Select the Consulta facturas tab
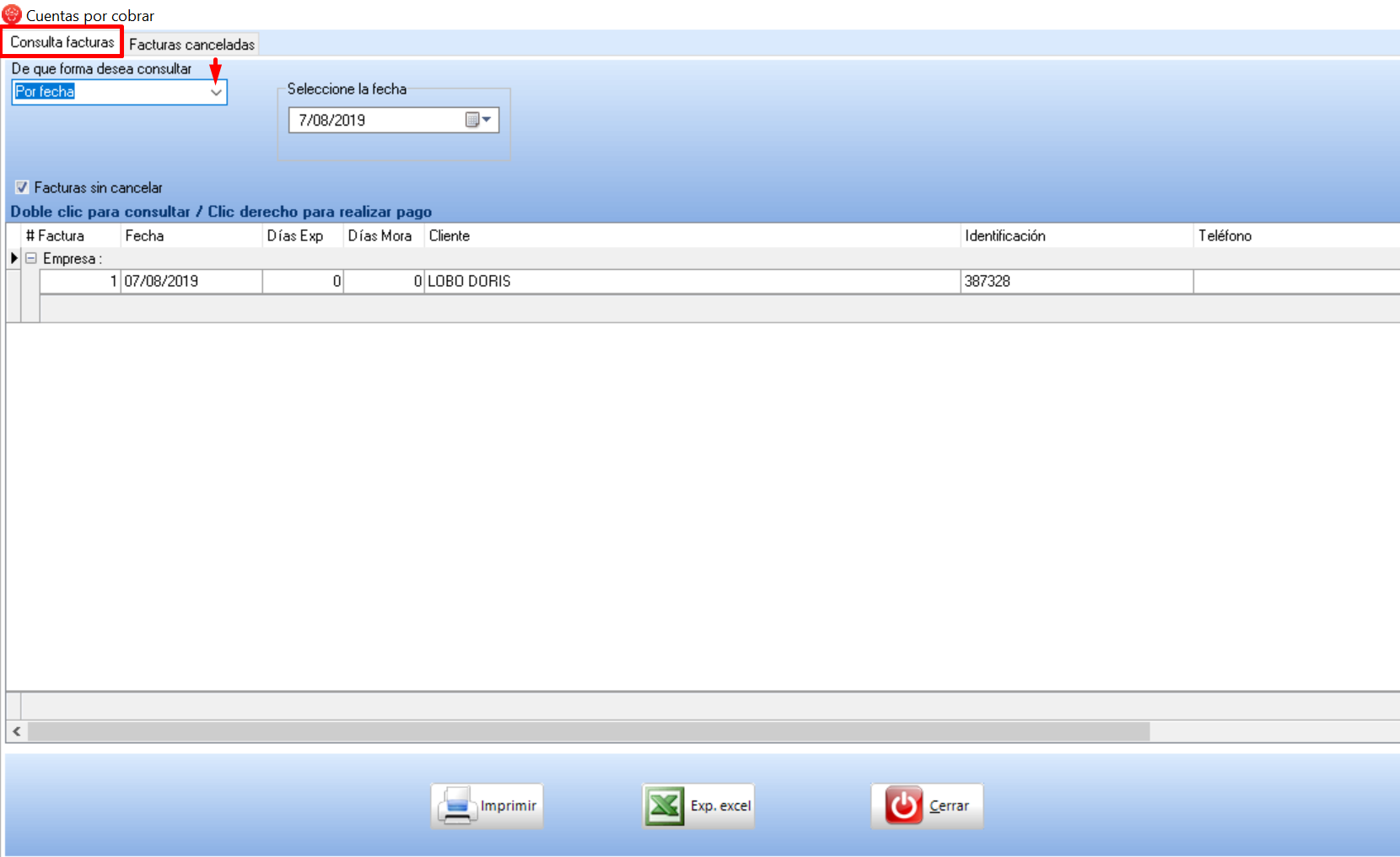Screen dimensions: 1400x857 [x=62, y=42]
